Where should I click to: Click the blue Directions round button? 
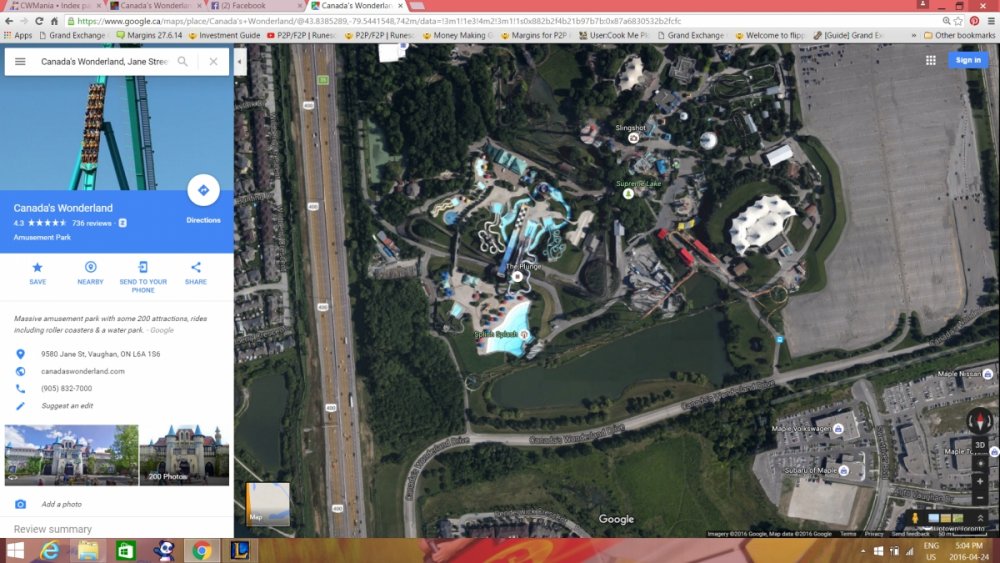coord(203,190)
